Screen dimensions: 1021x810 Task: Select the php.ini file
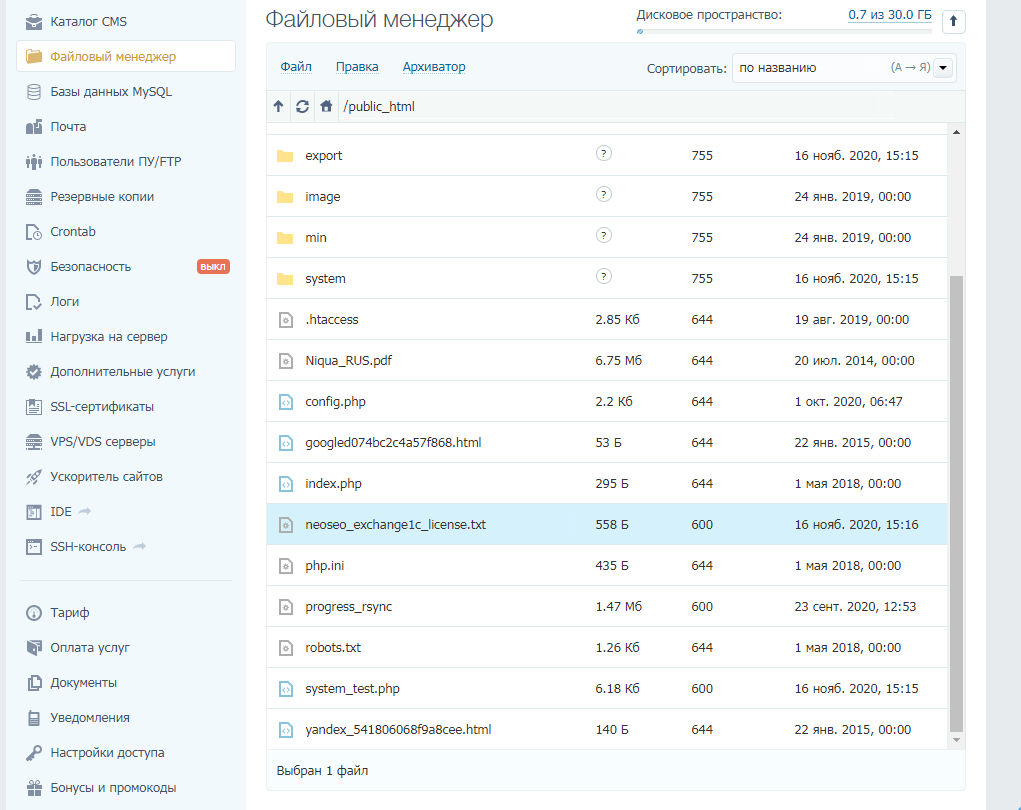[607, 566]
